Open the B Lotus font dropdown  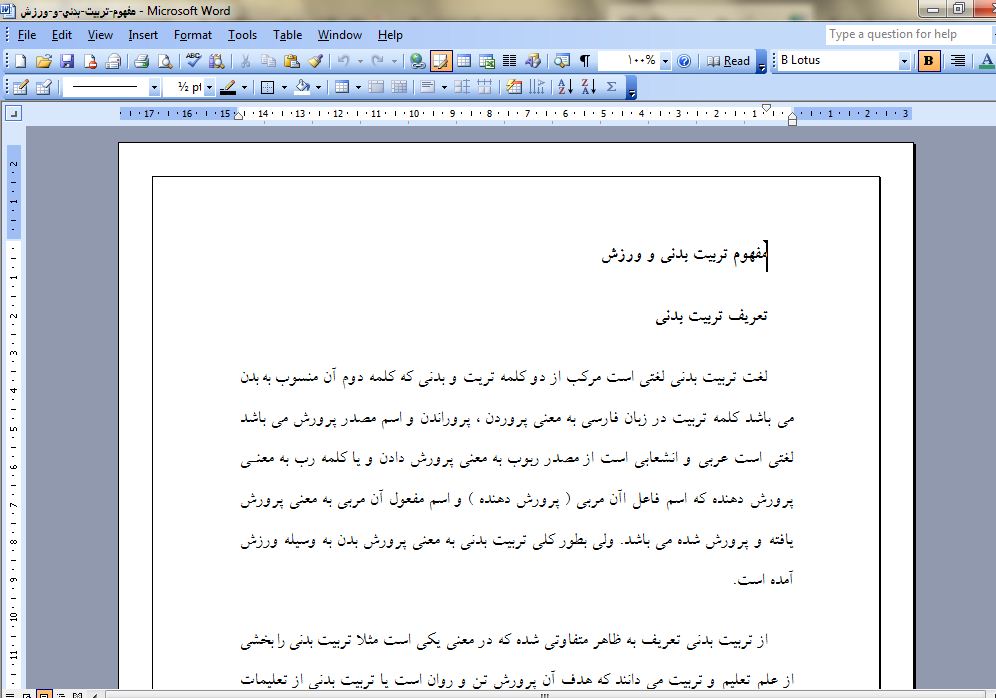[x=904, y=61]
